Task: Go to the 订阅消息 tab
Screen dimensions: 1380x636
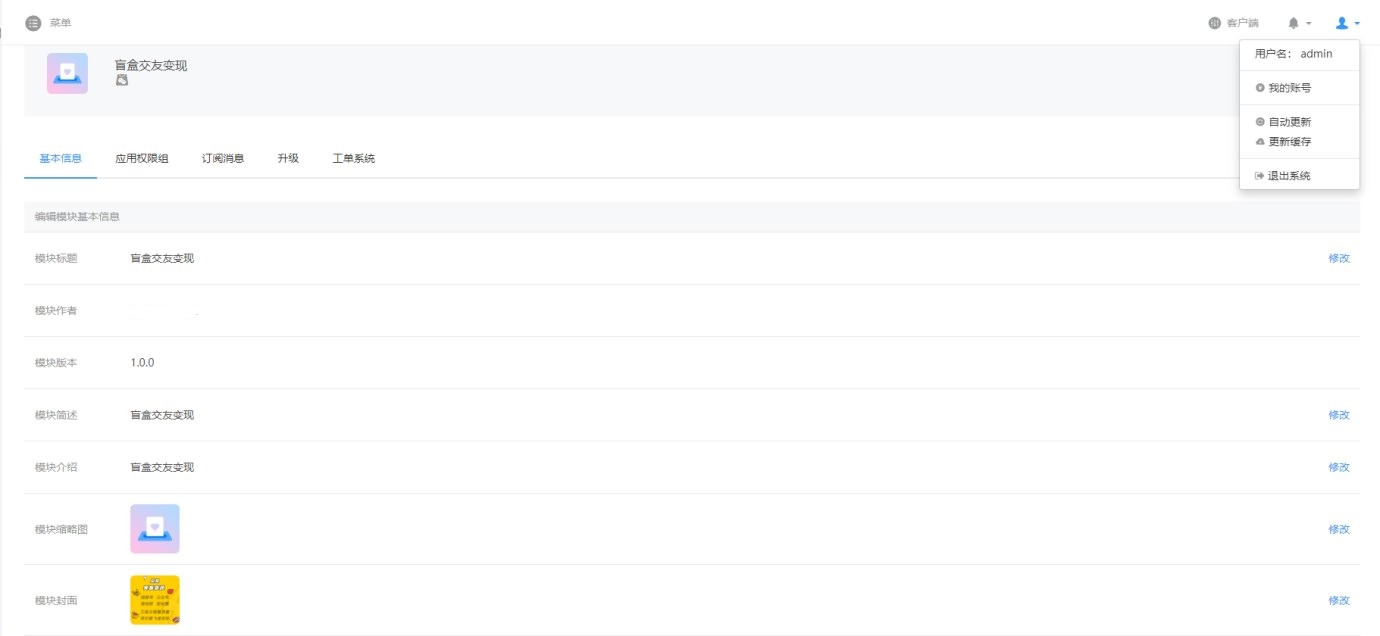Action: click(223, 159)
